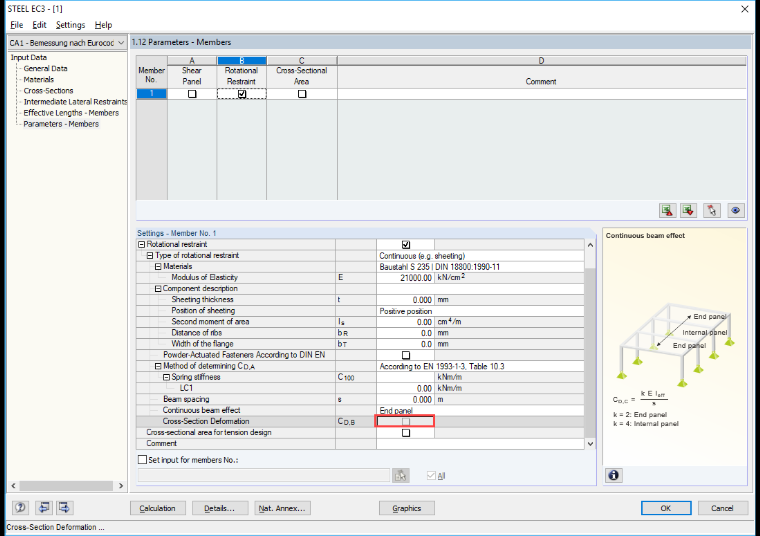Click the Method of determining CD,A value
Image resolution: width=760 pixels, height=536 pixels.
click(x=480, y=366)
